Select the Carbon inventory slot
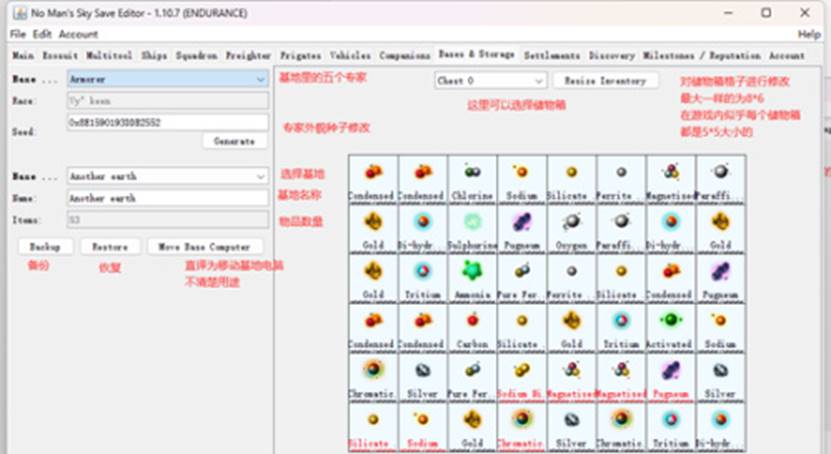The height and width of the screenshot is (454, 831). 472,327
